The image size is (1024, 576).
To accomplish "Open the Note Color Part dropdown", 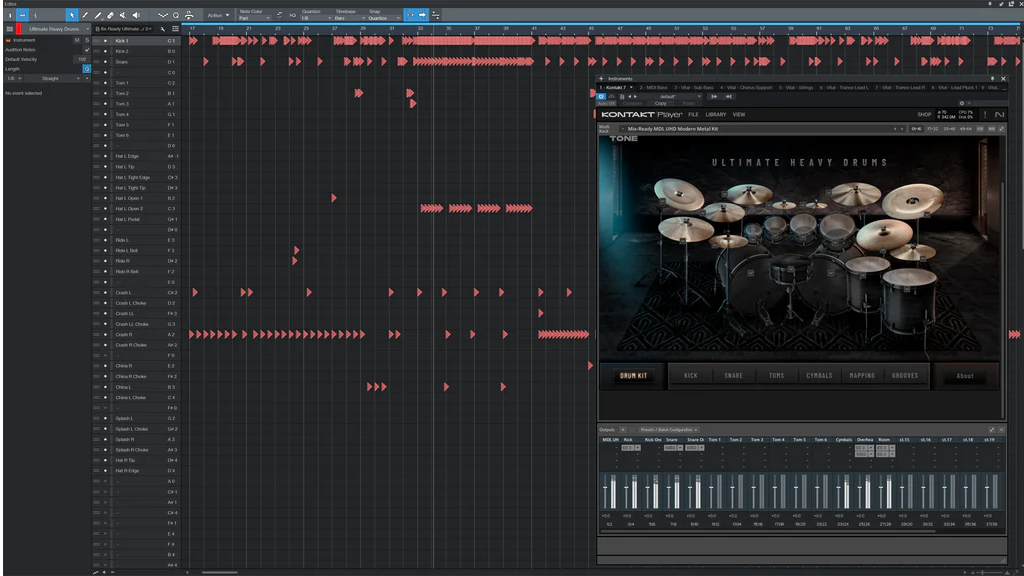I will tap(254, 18).
